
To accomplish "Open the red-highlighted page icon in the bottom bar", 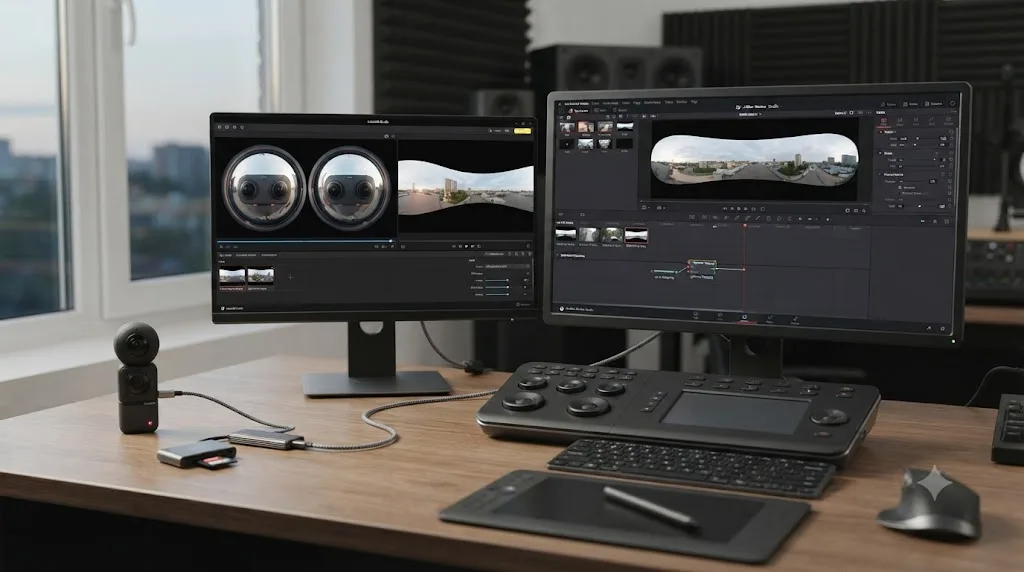I will pyautogui.click(x=744, y=318).
